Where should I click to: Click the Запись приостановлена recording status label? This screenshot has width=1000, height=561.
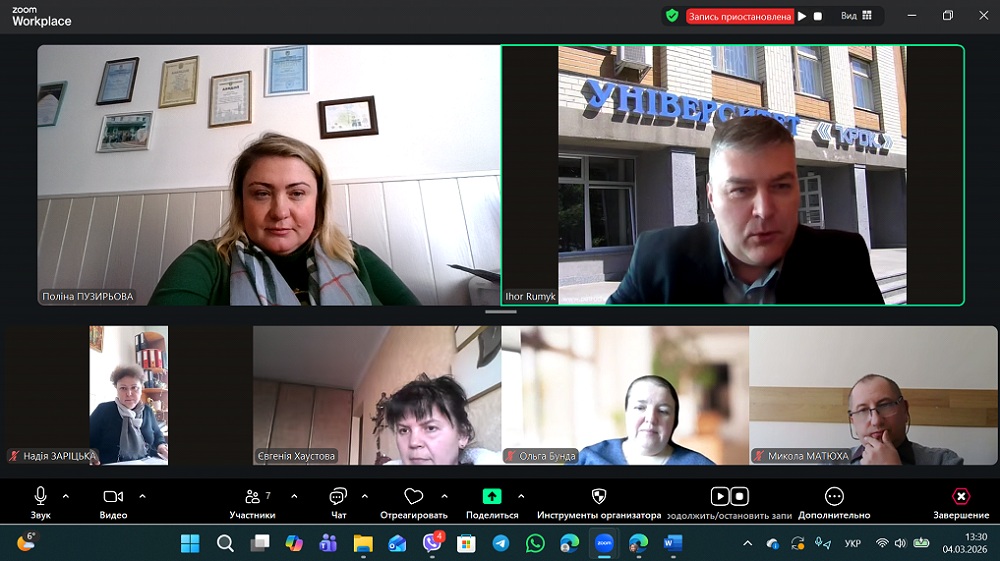[x=740, y=16]
